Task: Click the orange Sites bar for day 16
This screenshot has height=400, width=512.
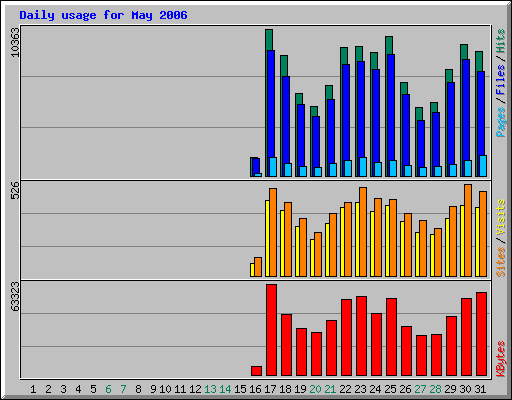Action: [x=258, y=267]
